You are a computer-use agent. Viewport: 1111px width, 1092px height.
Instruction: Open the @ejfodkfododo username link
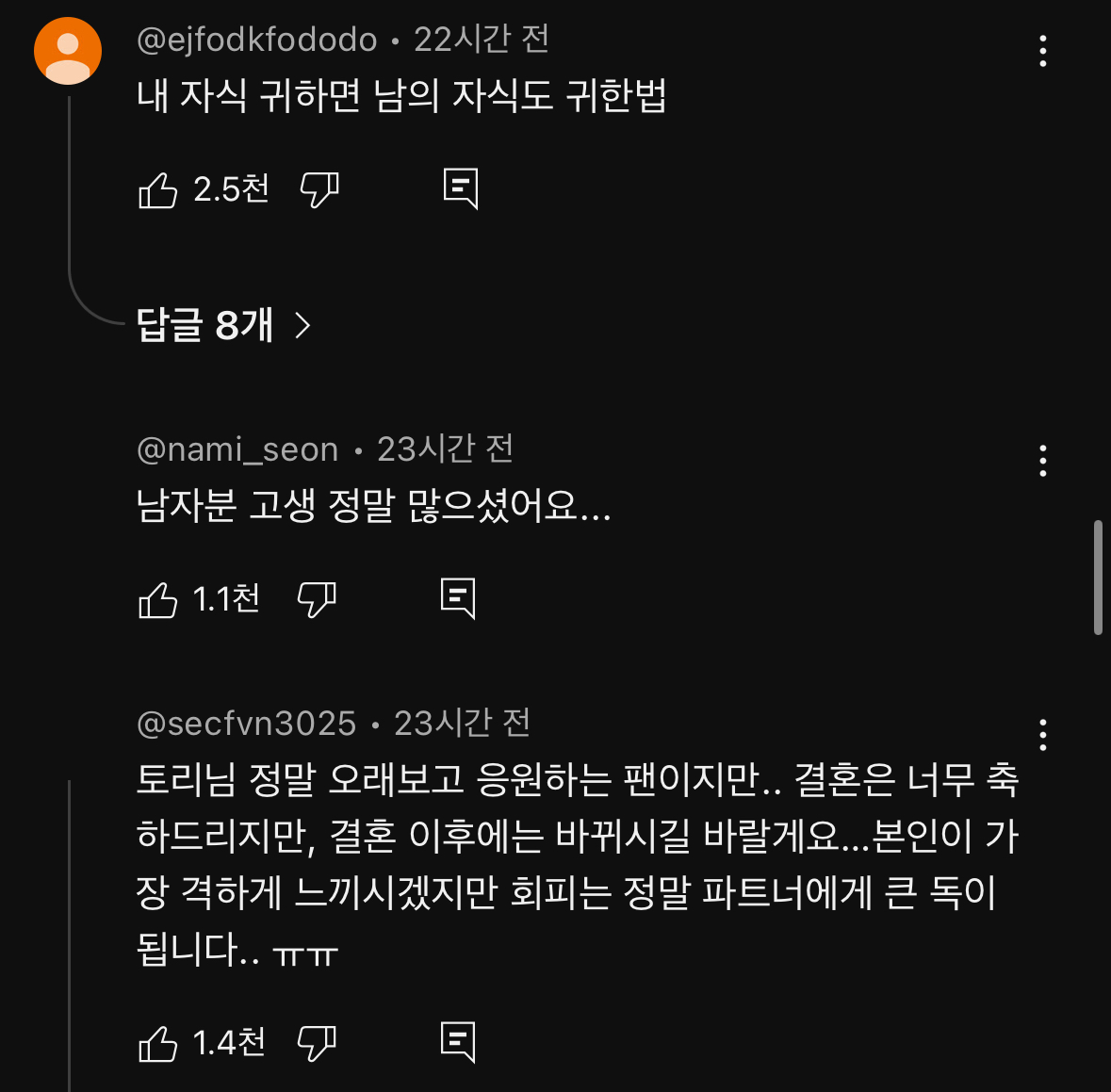tap(256, 40)
